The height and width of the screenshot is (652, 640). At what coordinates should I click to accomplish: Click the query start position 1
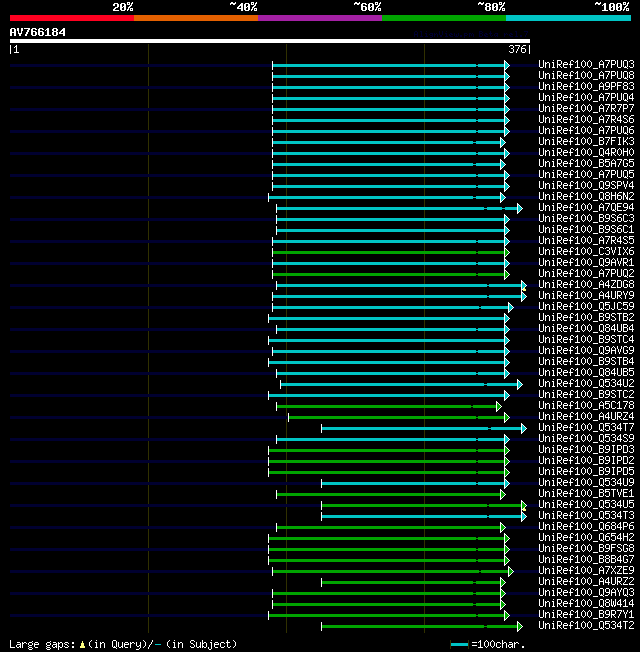coord(16,49)
